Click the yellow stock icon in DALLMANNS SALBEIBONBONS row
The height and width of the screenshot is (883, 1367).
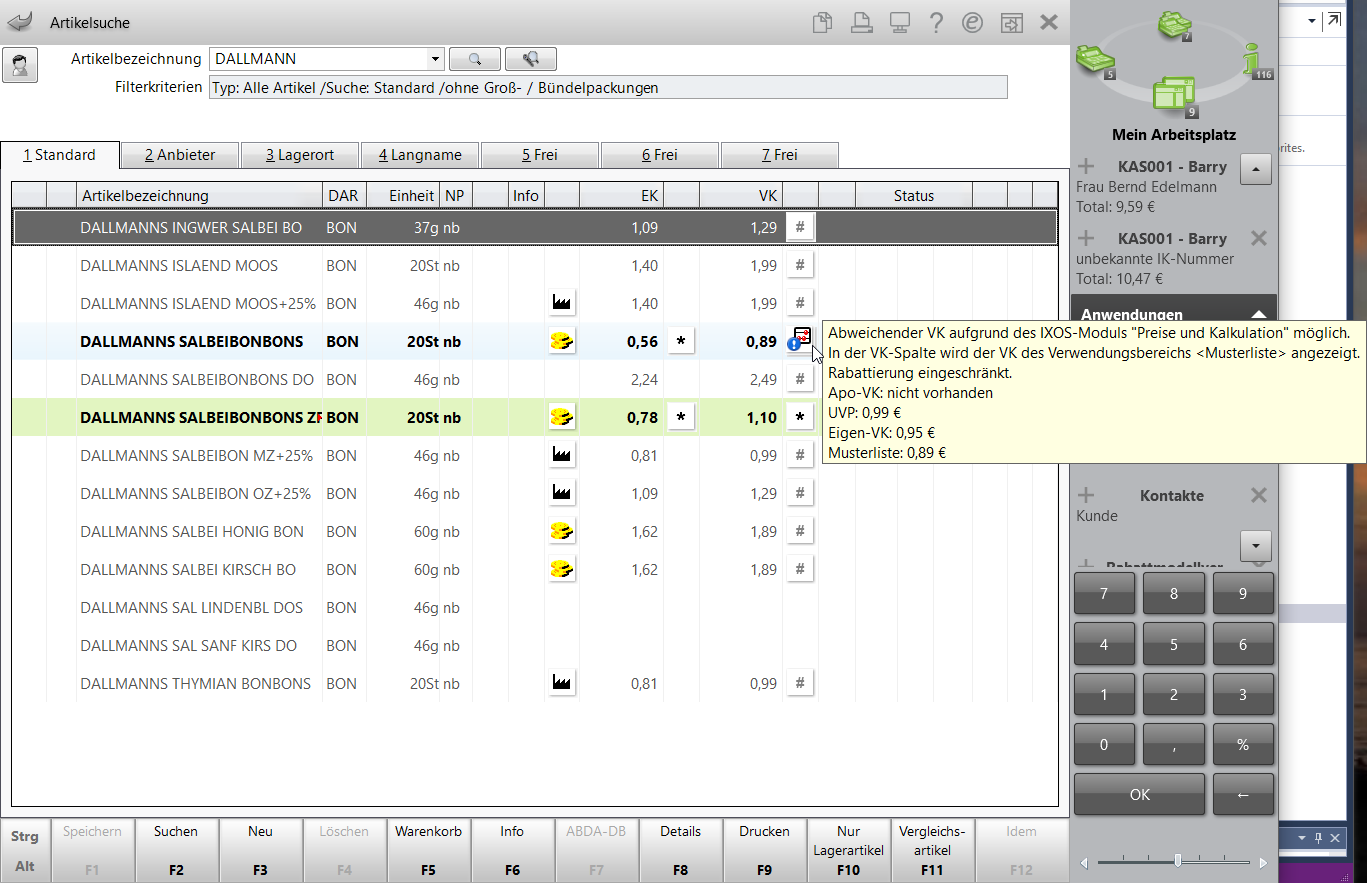click(562, 341)
